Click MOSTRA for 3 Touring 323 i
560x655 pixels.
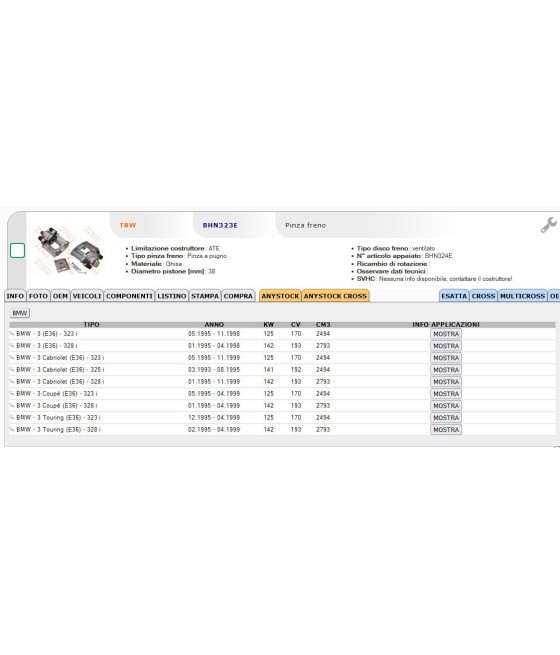click(x=446, y=418)
